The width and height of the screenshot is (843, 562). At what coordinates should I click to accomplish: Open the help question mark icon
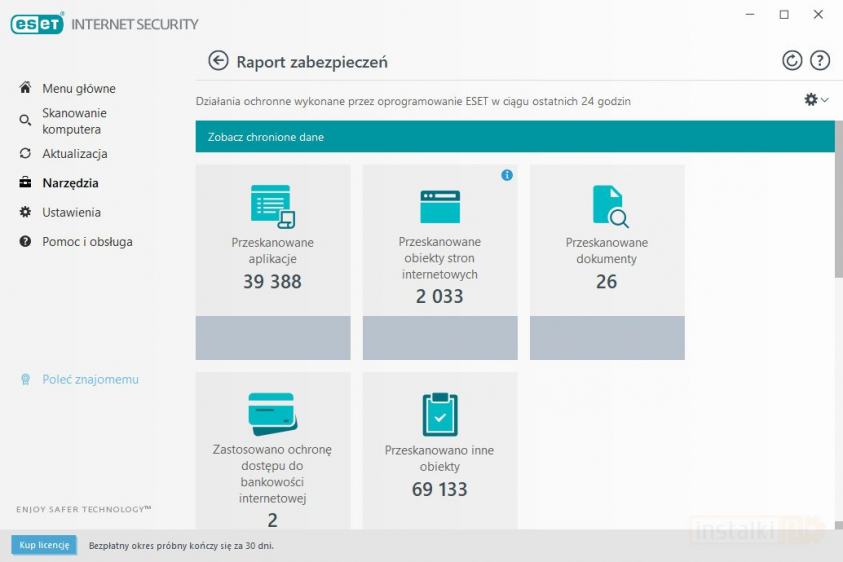820,61
